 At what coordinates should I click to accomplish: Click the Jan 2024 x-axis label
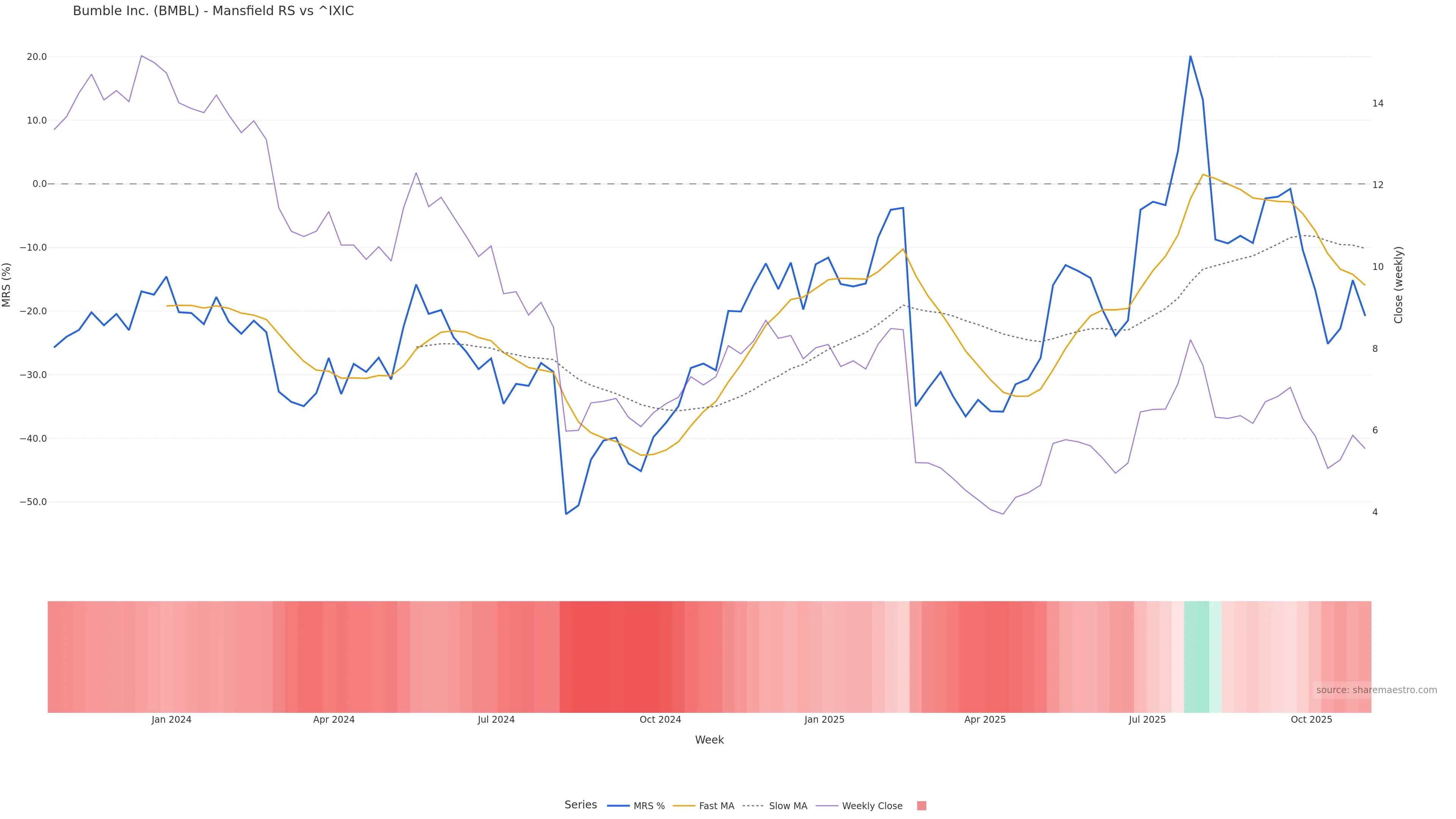tap(171, 720)
